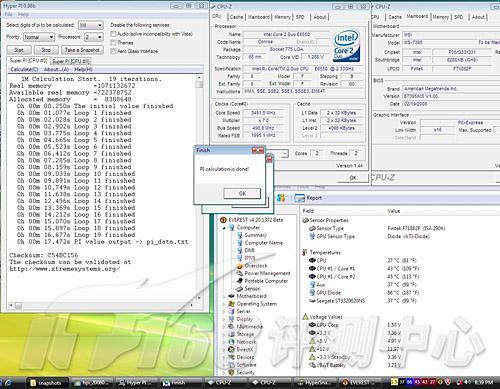Image resolution: width=500 pixels, height=389 pixels.
Task: Click the Sensor Type row icon
Action: click(312, 228)
